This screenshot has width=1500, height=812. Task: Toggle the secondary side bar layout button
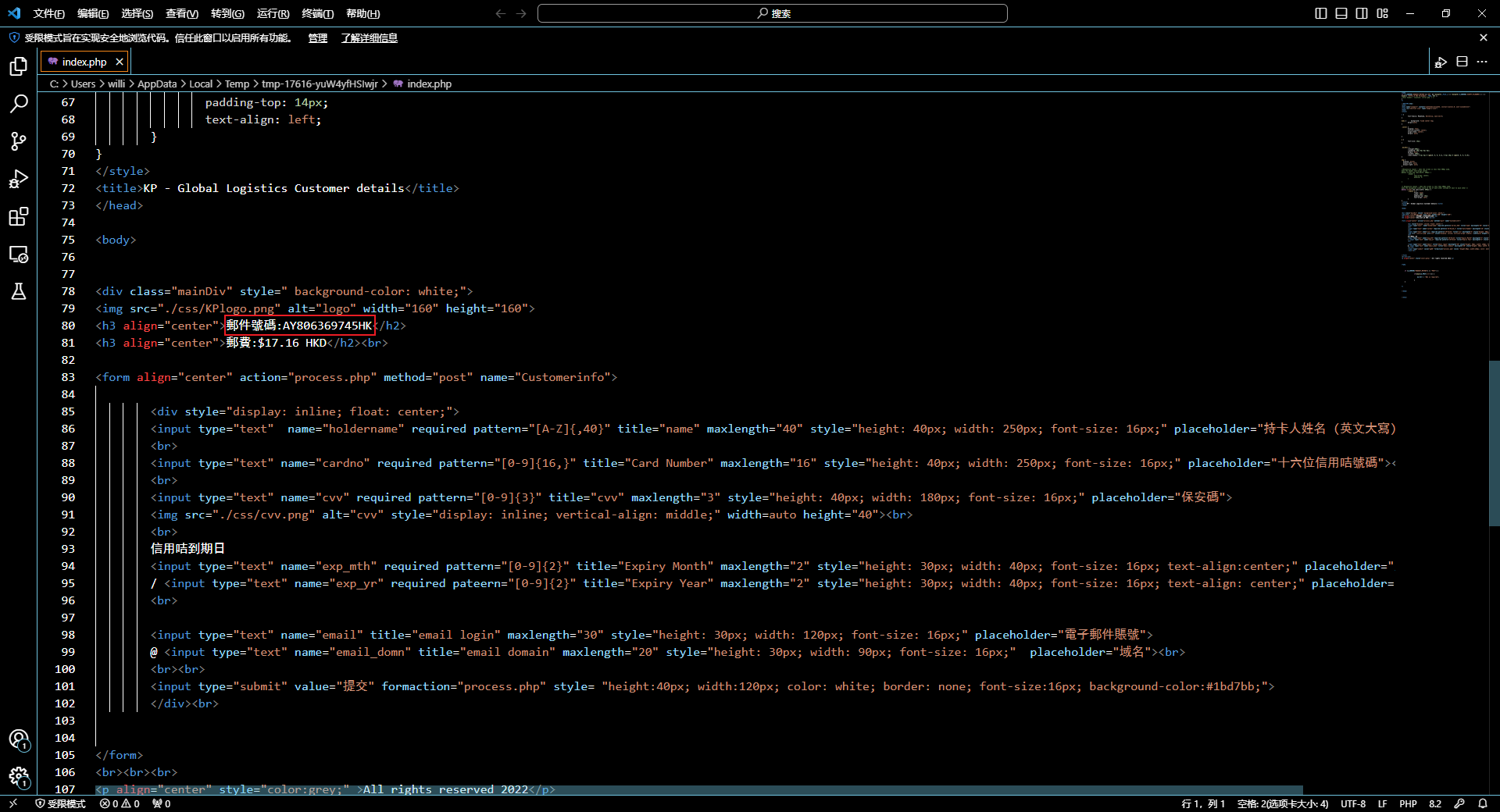(1362, 13)
